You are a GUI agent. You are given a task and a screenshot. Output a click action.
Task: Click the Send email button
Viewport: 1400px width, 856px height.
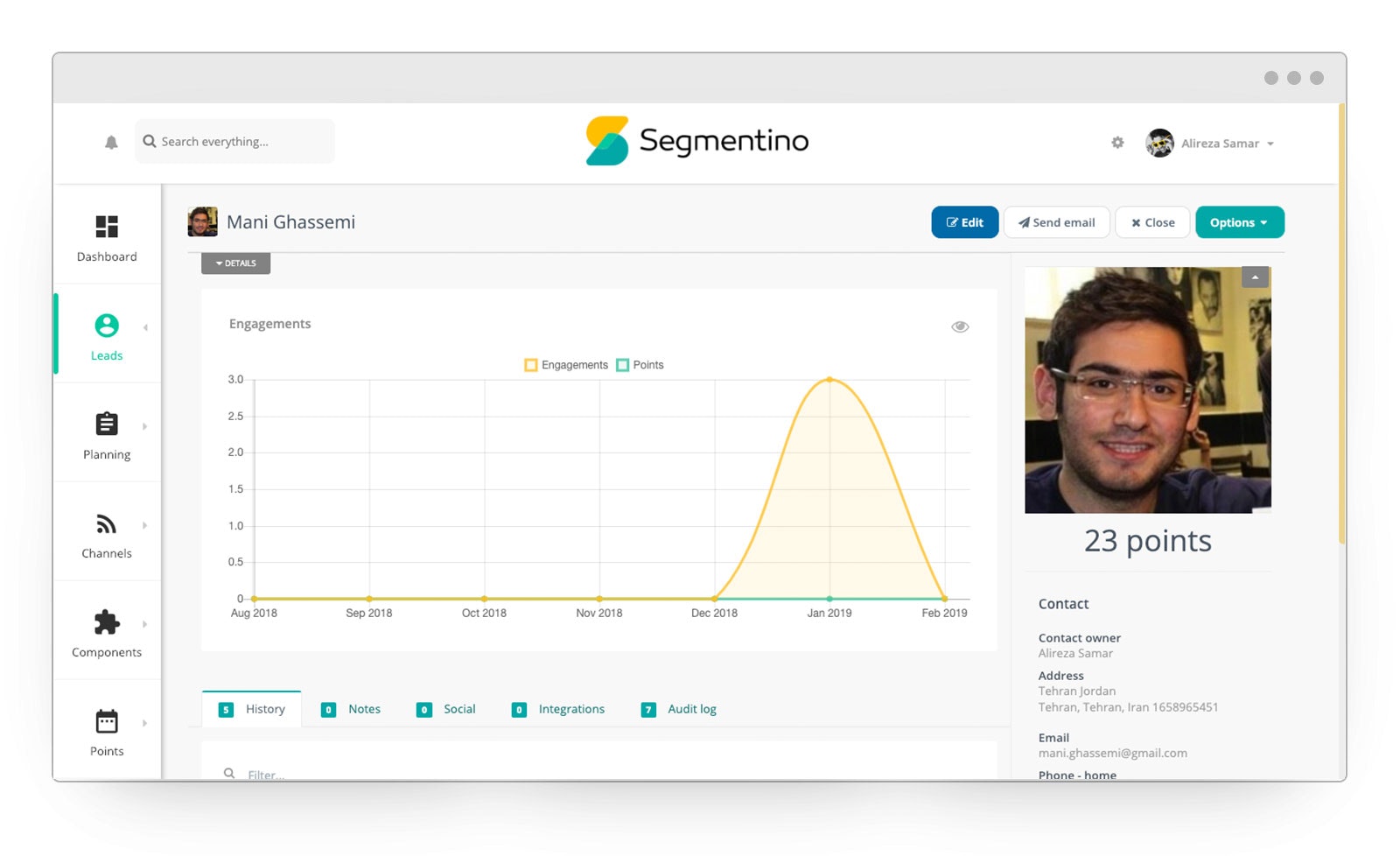(x=1056, y=221)
